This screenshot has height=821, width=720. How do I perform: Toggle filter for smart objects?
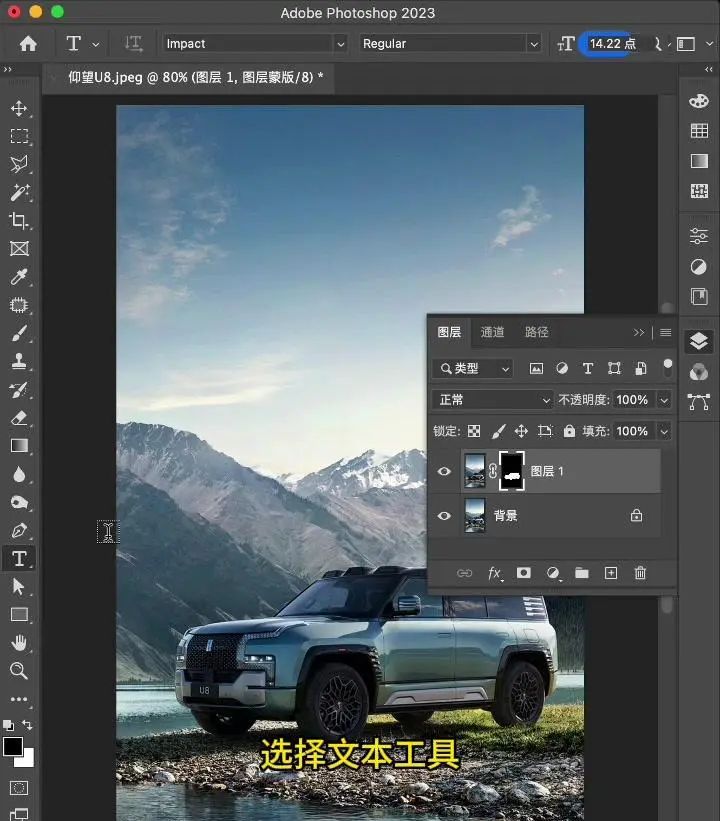[640, 369]
